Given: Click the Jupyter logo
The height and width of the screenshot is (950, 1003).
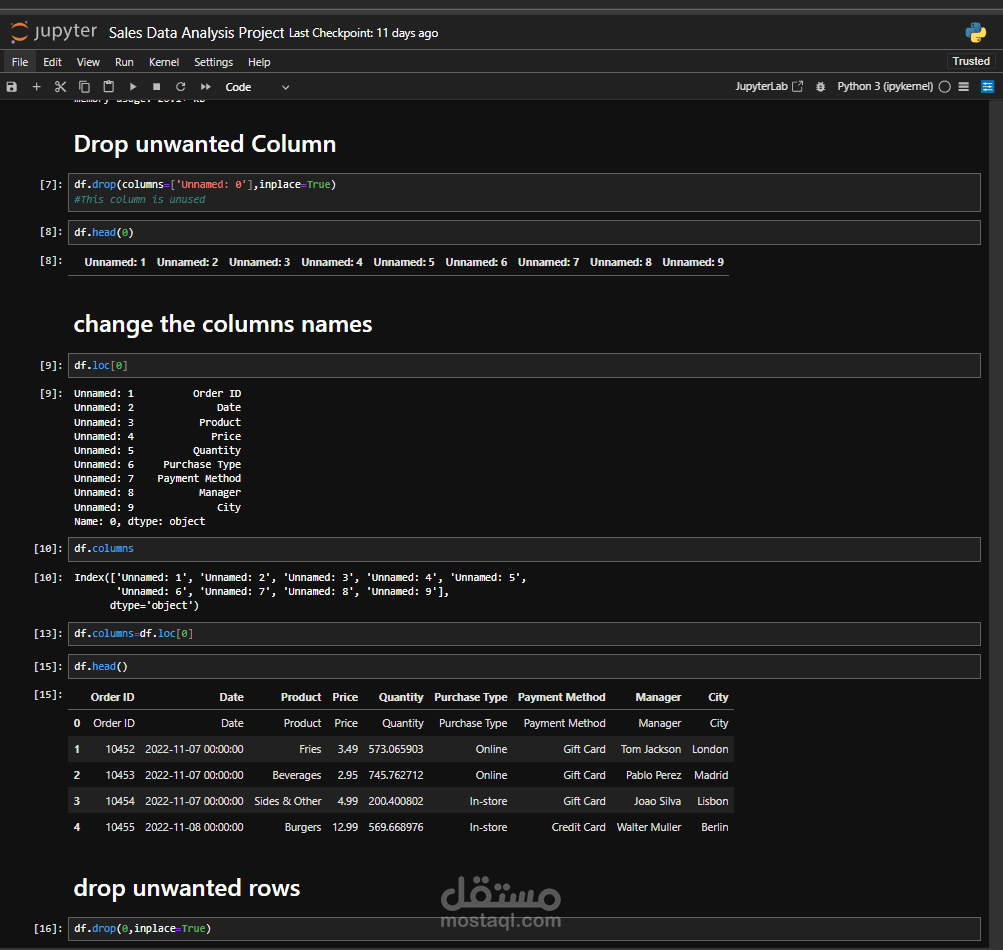Looking at the screenshot, I should click(54, 32).
